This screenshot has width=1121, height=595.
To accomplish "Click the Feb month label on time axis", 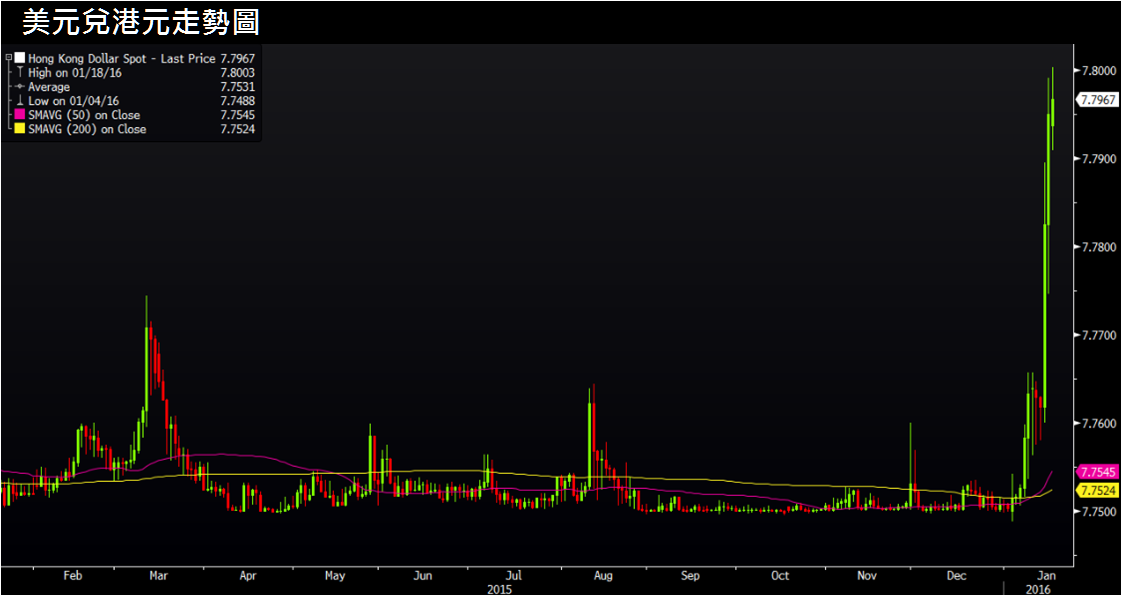I will (x=73, y=576).
